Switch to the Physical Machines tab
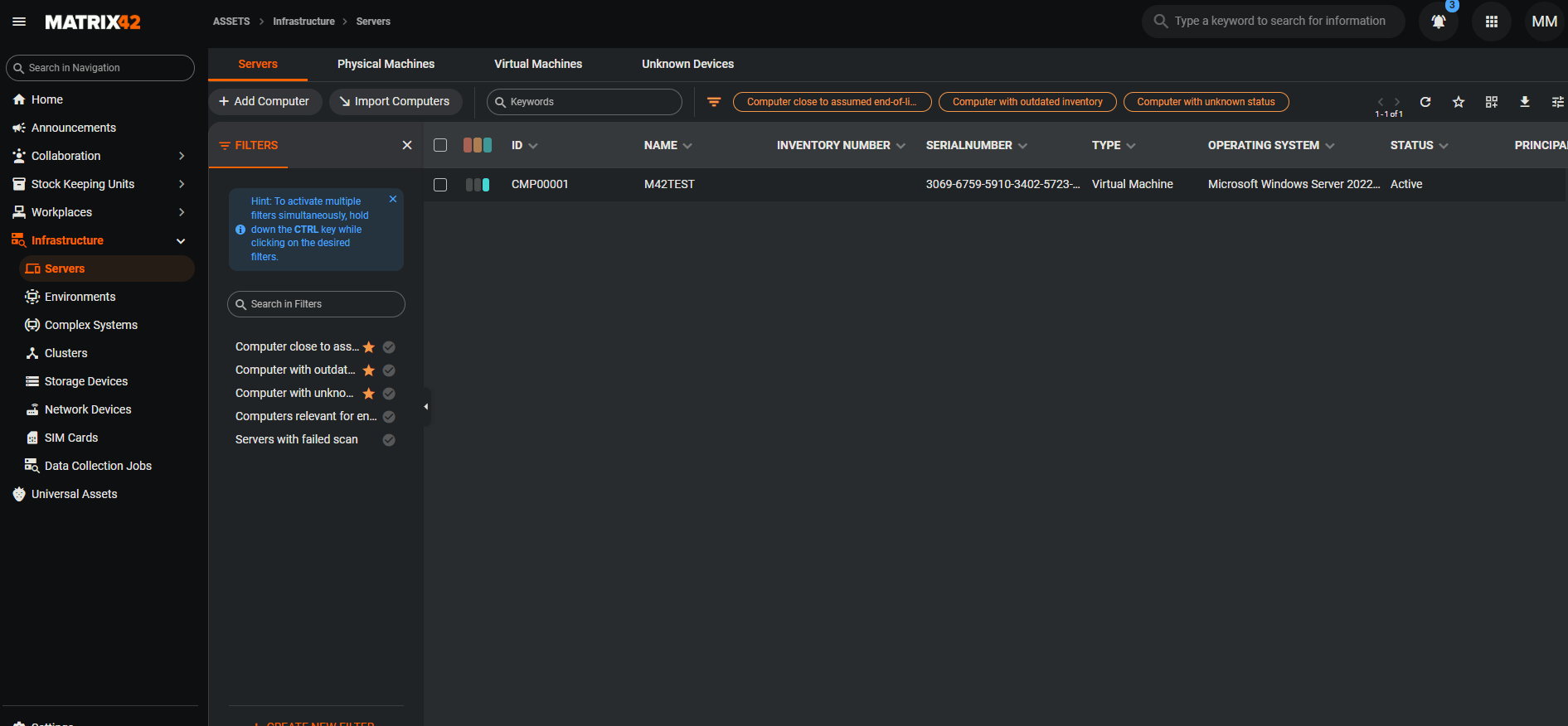 pyautogui.click(x=386, y=64)
